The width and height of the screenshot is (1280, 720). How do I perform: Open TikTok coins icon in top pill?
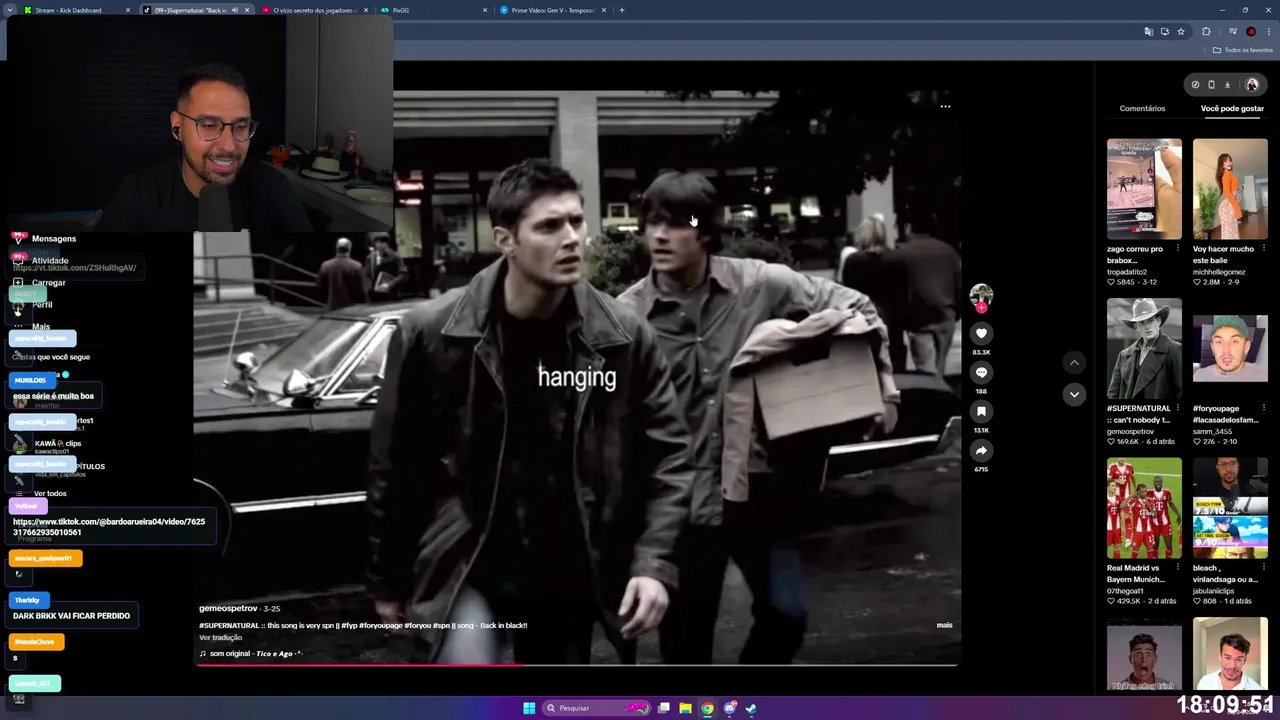click(x=1195, y=85)
